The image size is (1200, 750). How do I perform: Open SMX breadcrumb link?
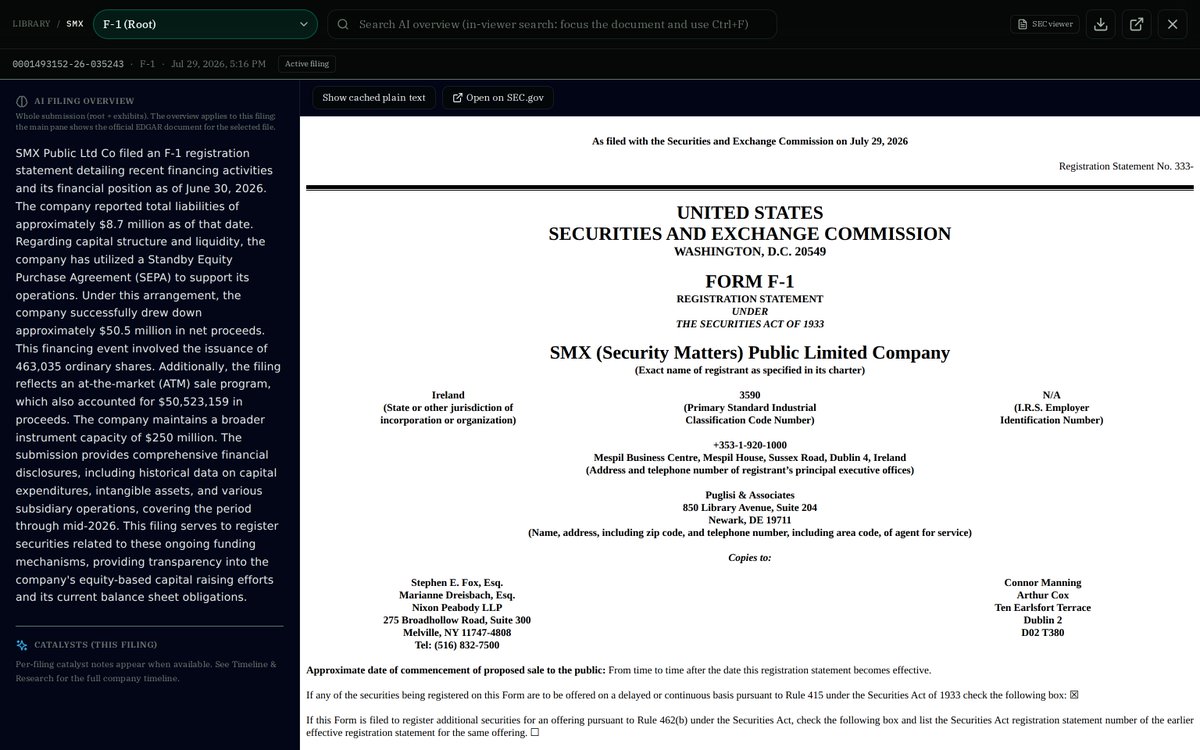click(x=75, y=24)
